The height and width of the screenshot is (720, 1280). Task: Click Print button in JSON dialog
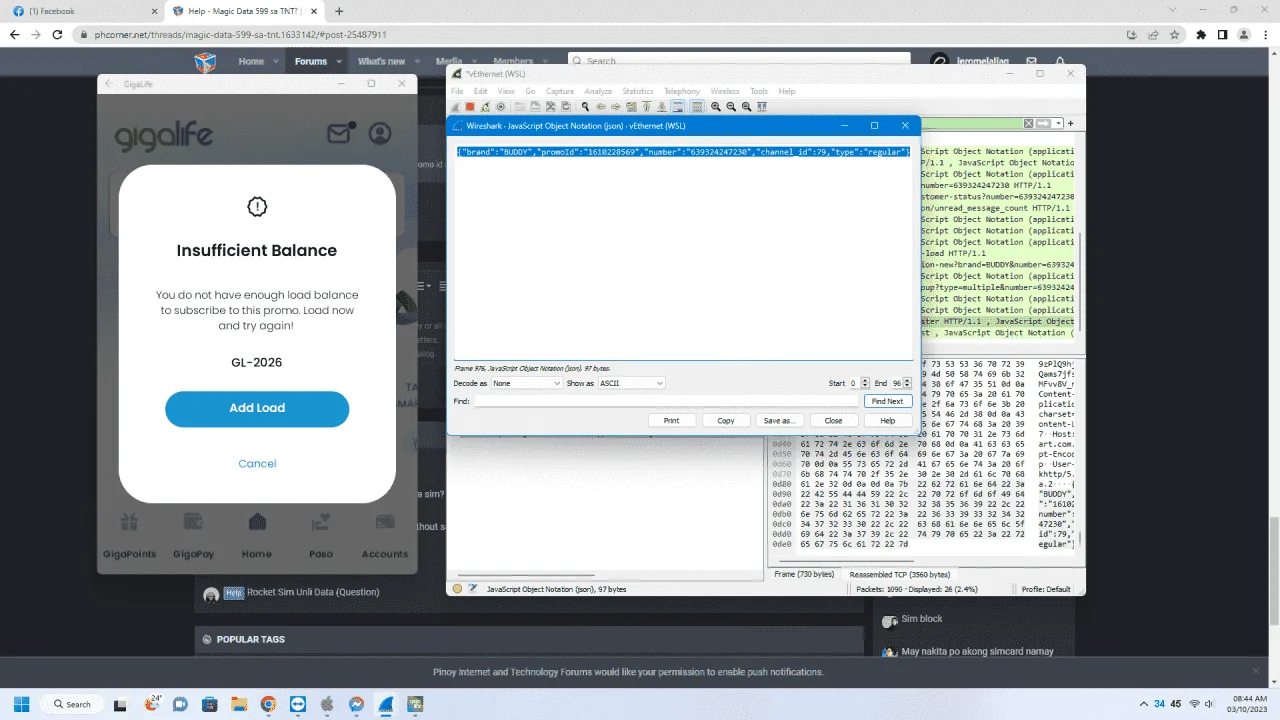671,421
